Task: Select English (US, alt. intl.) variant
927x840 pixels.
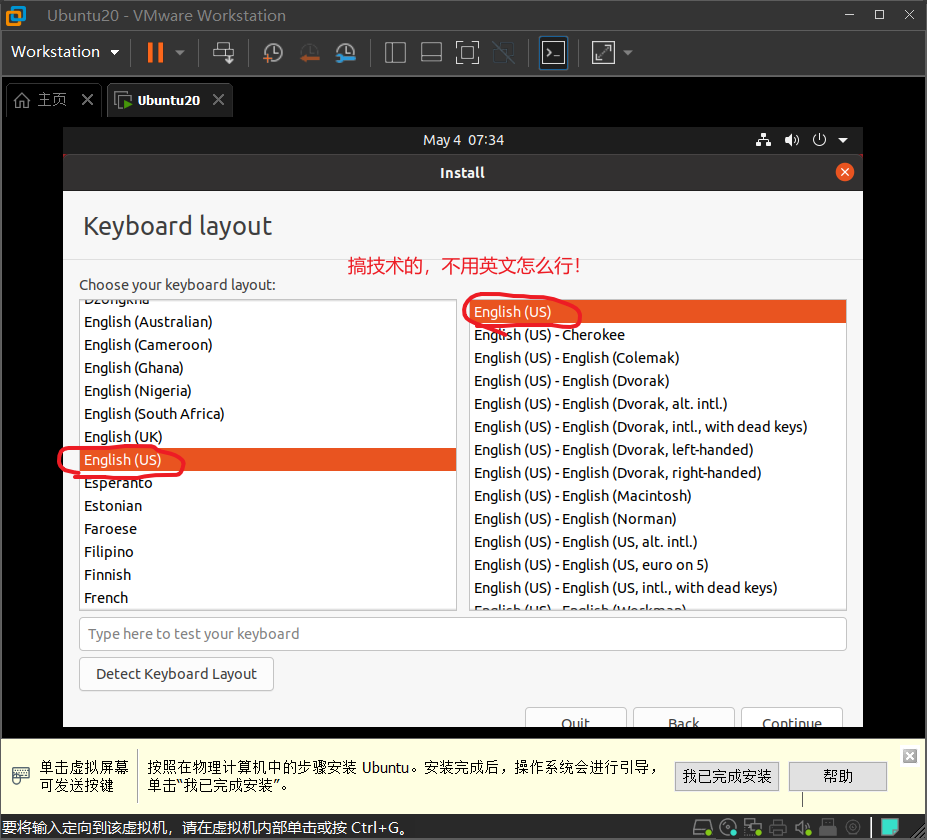Action: click(x=658, y=542)
